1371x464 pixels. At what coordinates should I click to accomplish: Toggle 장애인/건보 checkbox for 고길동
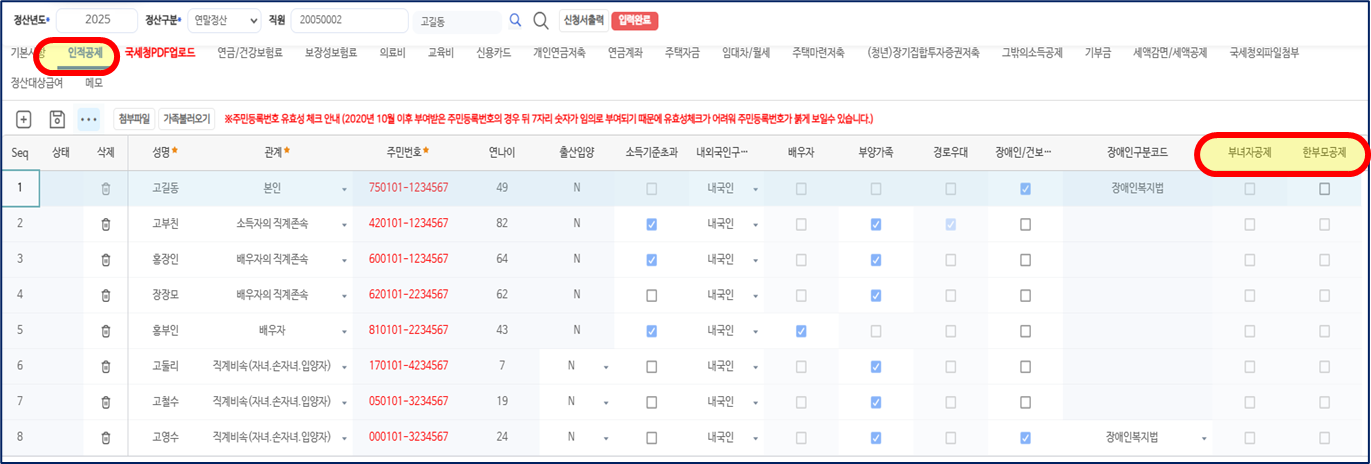click(x=1025, y=189)
